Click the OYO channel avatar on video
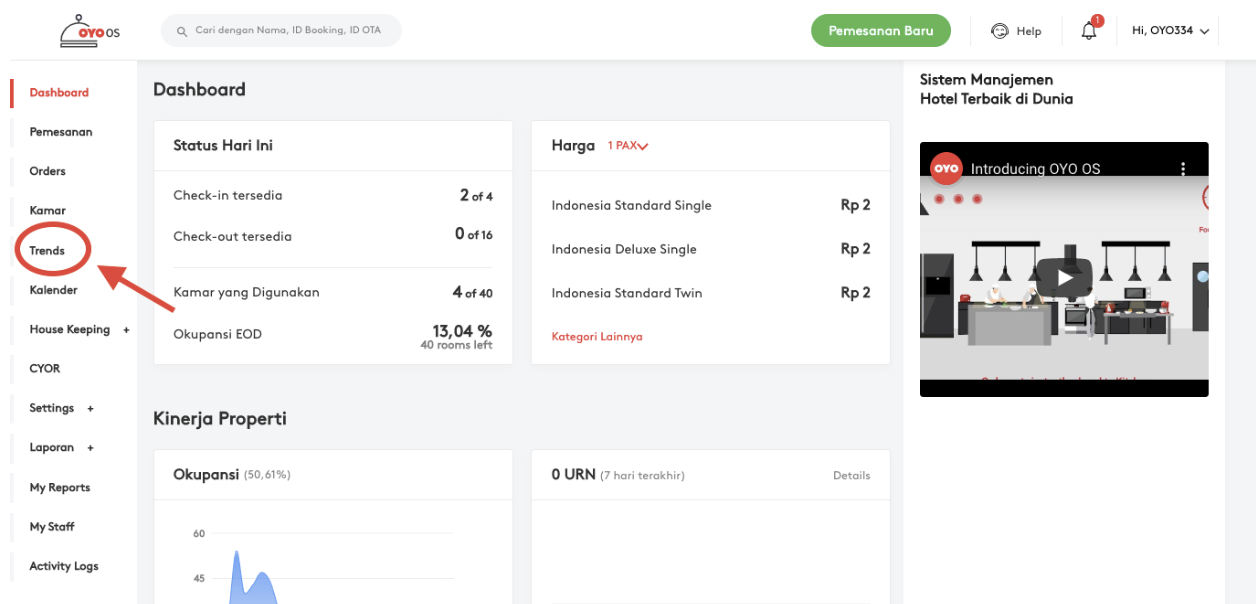This screenshot has height=604, width=1256. [x=946, y=169]
